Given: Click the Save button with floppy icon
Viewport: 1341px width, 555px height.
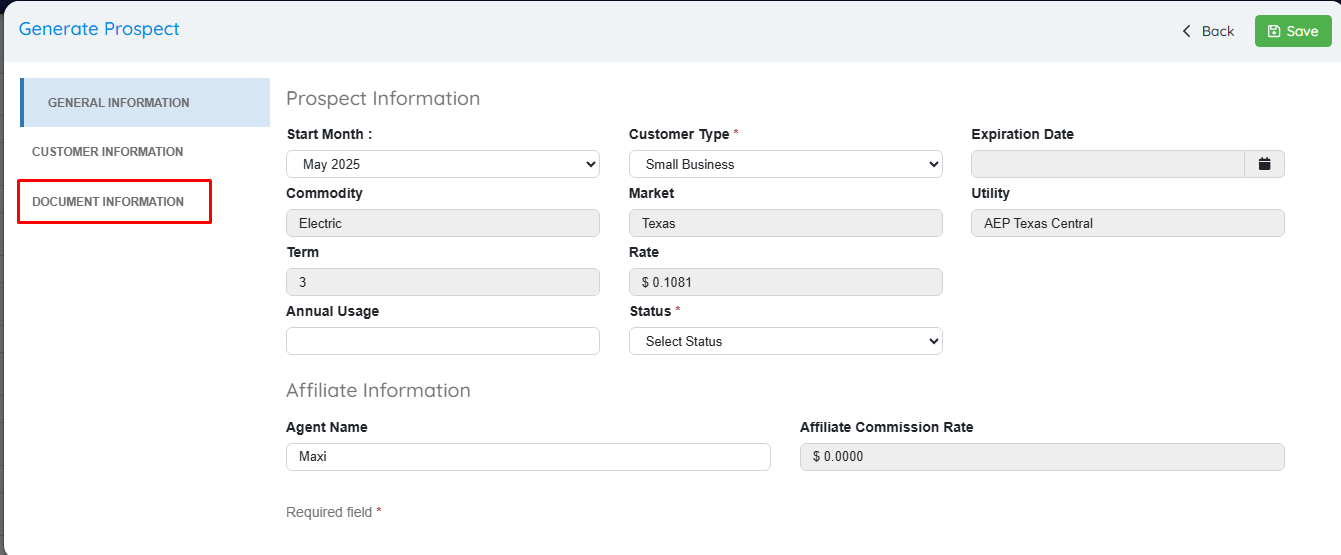Looking at the screenshot, I should click(x=1293, y=31).
